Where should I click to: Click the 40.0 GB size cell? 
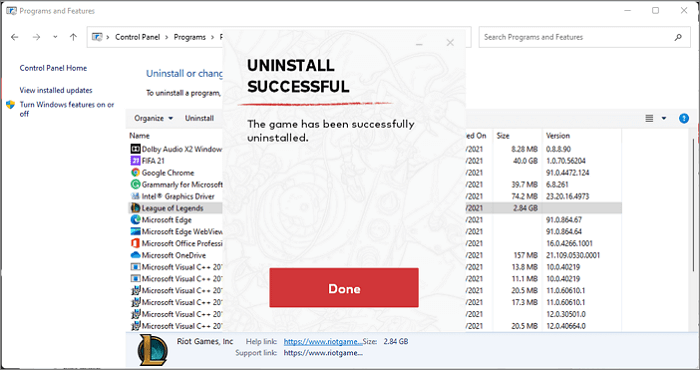[x=525, y=161]
